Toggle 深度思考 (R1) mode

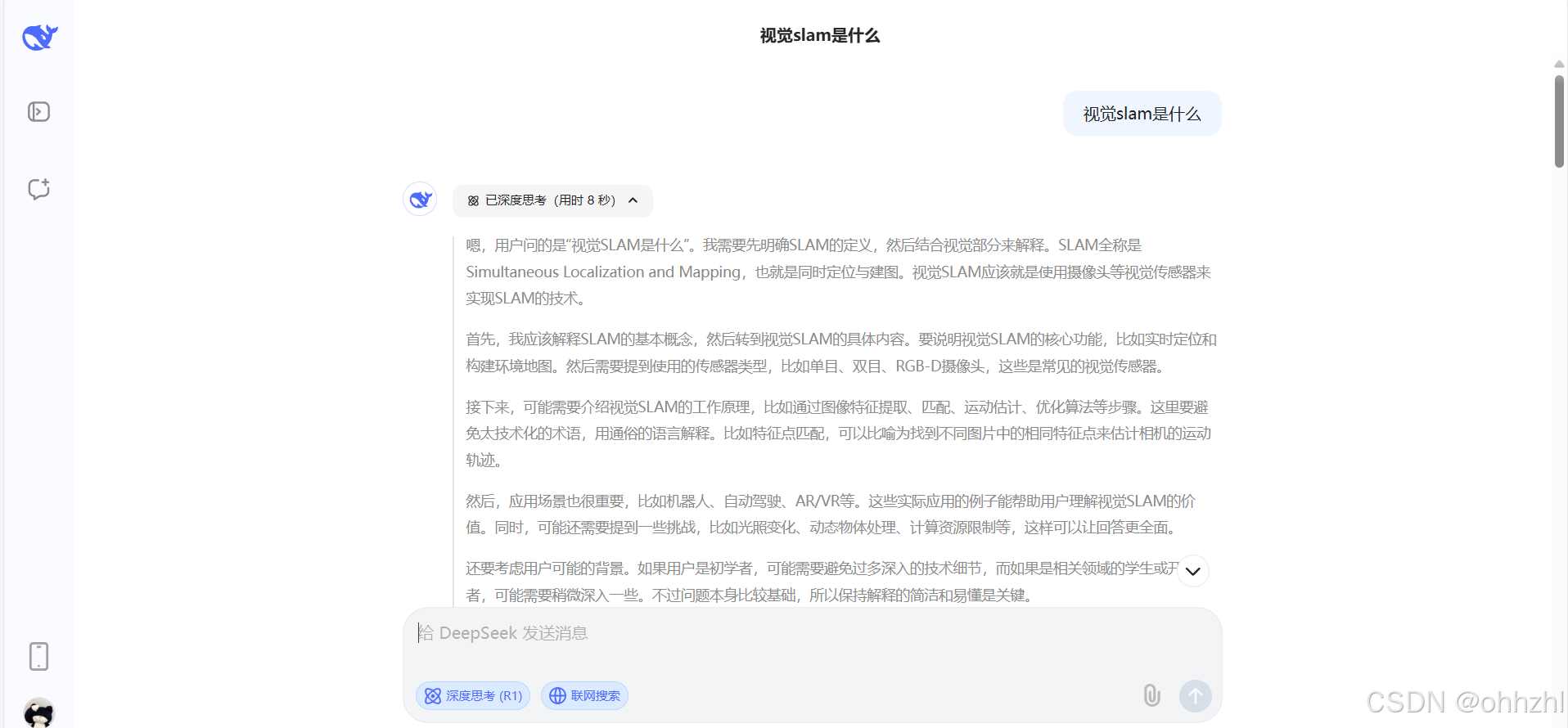coord(473,696)
